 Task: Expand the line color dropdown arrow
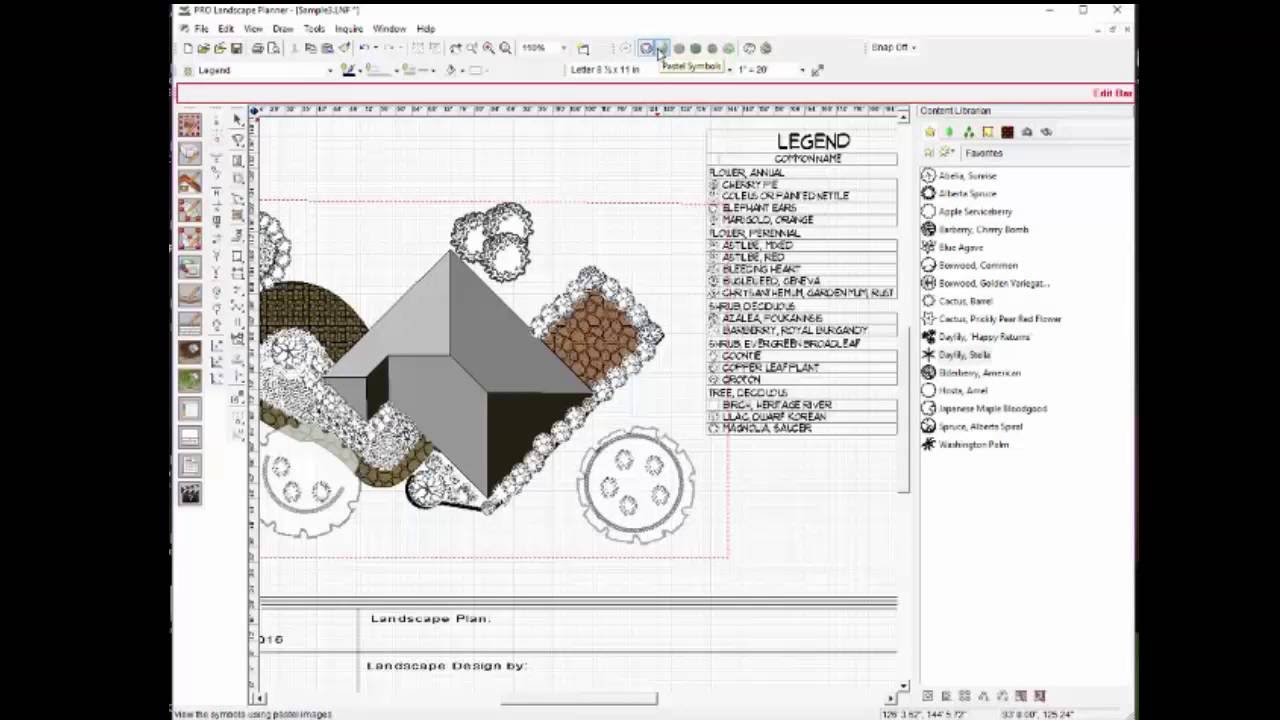pyautogui.click(x=361, y=70)
